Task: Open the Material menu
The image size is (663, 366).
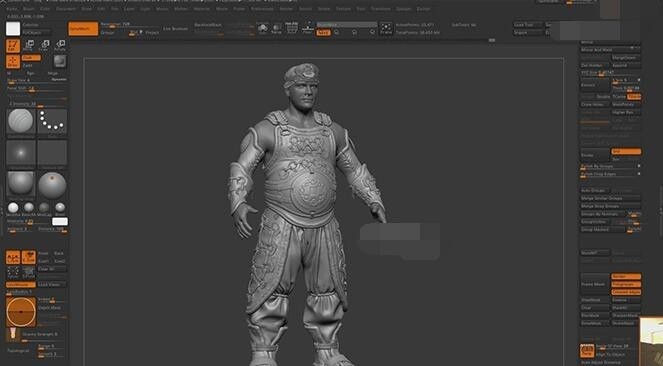Action: tap(201, 8)
